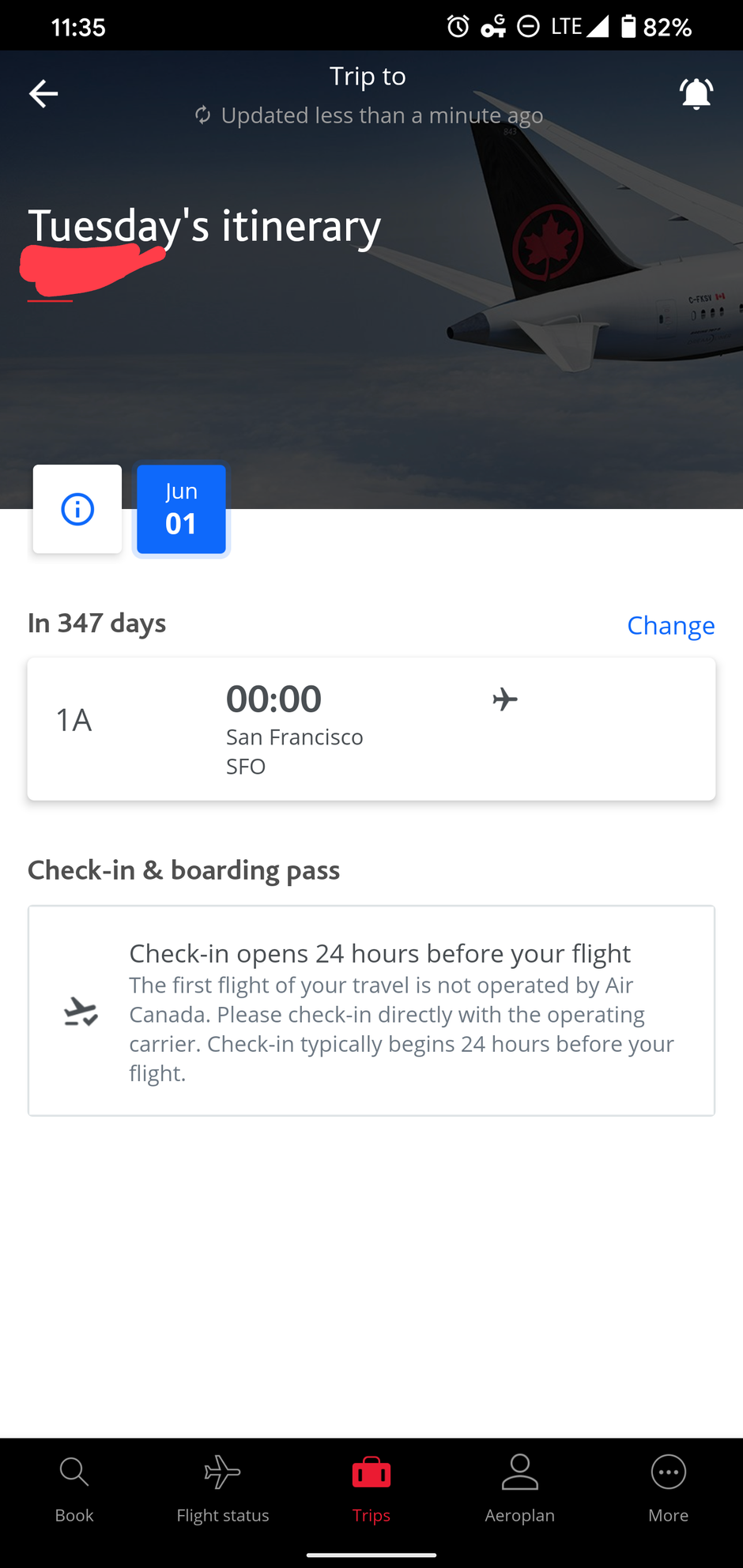Open the trip info icon tile
The width and height of the screenshot is (743, 1568).
click(77, 509)
